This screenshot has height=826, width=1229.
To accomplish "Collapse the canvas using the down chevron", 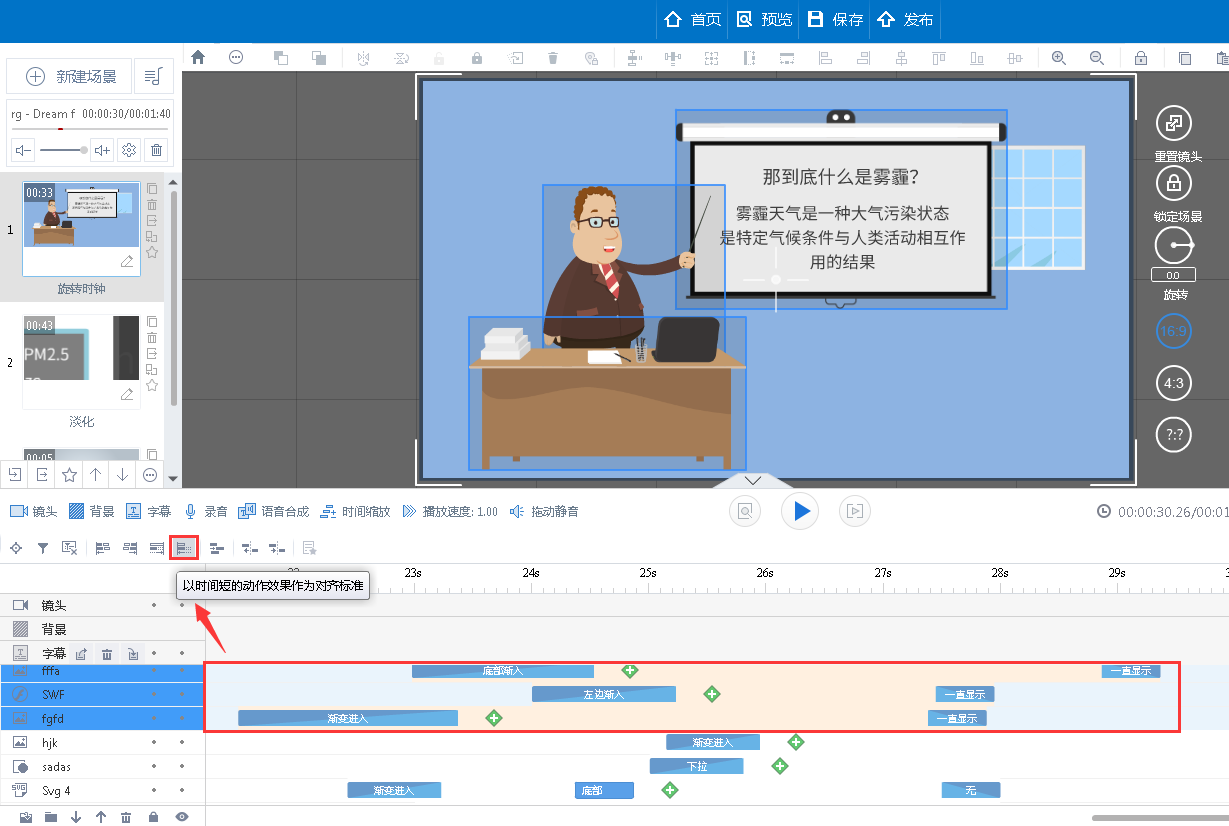I will 752,480.
